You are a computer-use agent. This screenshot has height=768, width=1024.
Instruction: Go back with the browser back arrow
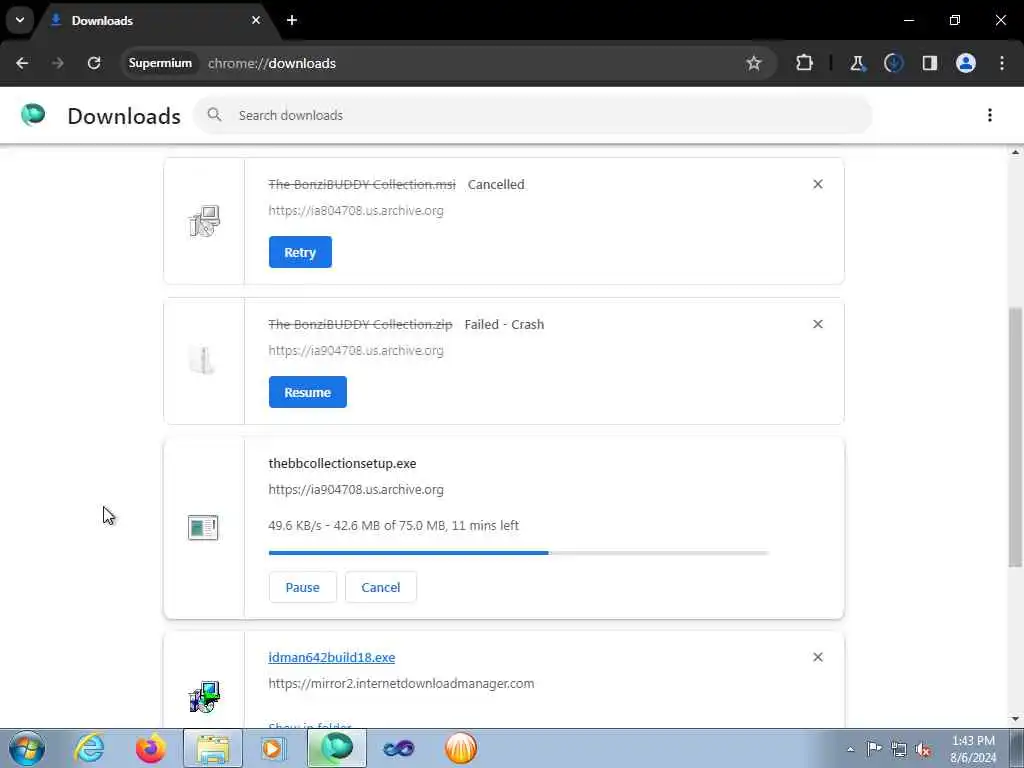(x=22, y=63)
